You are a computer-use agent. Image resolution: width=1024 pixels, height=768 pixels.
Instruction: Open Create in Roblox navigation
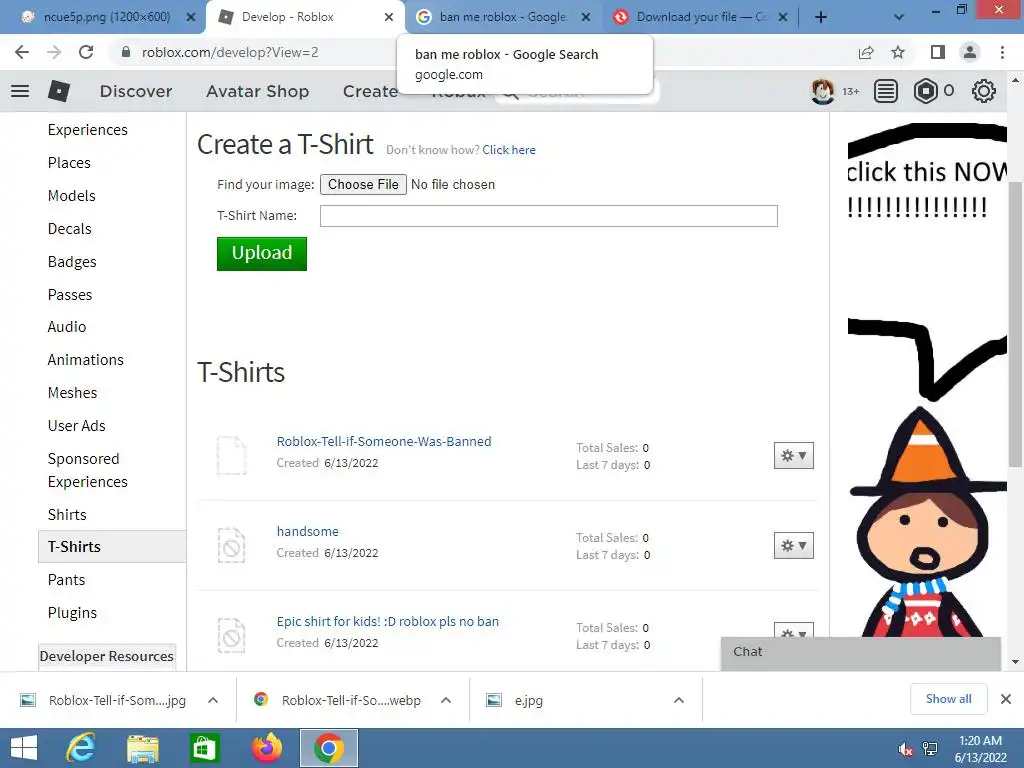370,91
